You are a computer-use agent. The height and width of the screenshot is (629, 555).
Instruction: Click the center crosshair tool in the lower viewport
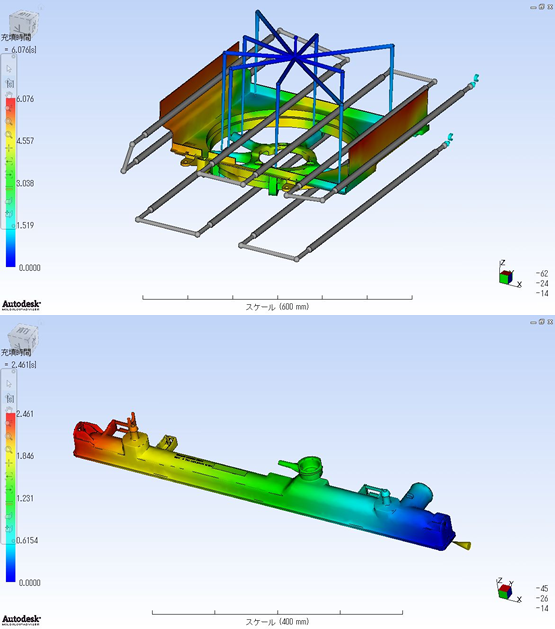pos(9,463)
